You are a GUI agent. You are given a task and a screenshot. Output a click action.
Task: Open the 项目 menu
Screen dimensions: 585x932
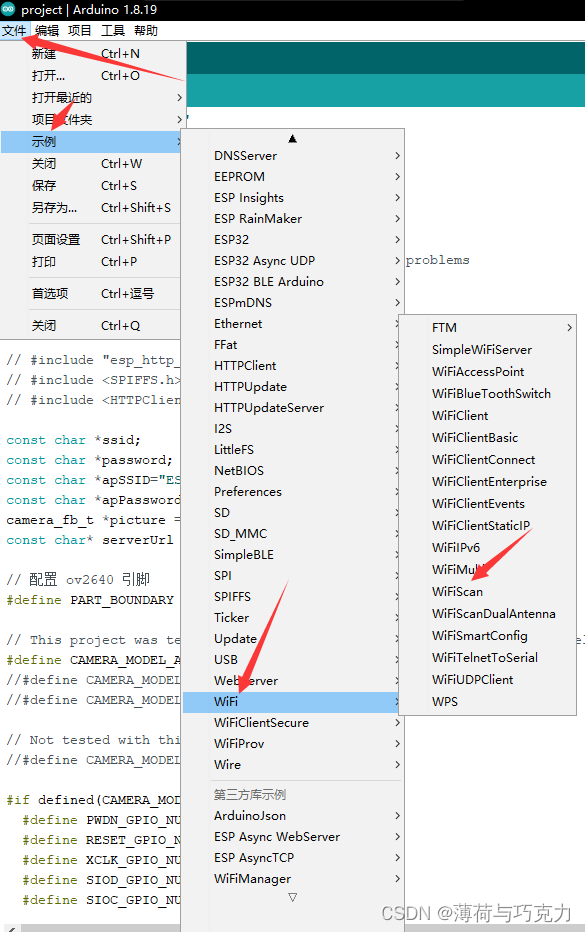click(80, 30)
